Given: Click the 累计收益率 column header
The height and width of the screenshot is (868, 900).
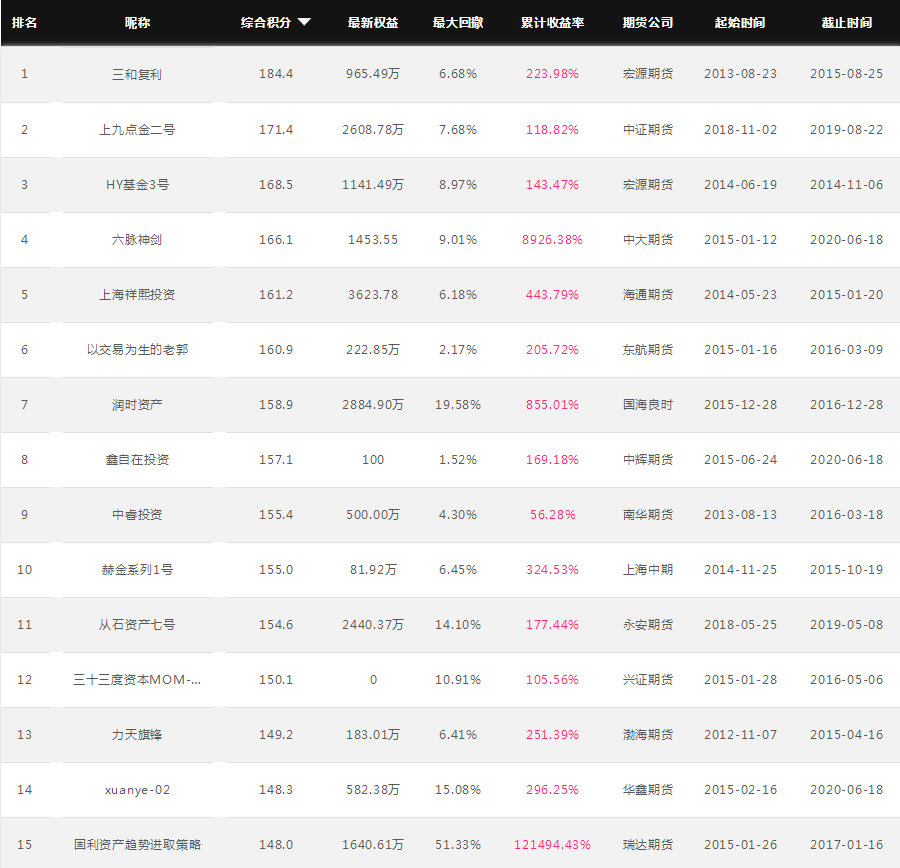Looking at the screenshot, I should pyautogui.click(x=552, y=22).
